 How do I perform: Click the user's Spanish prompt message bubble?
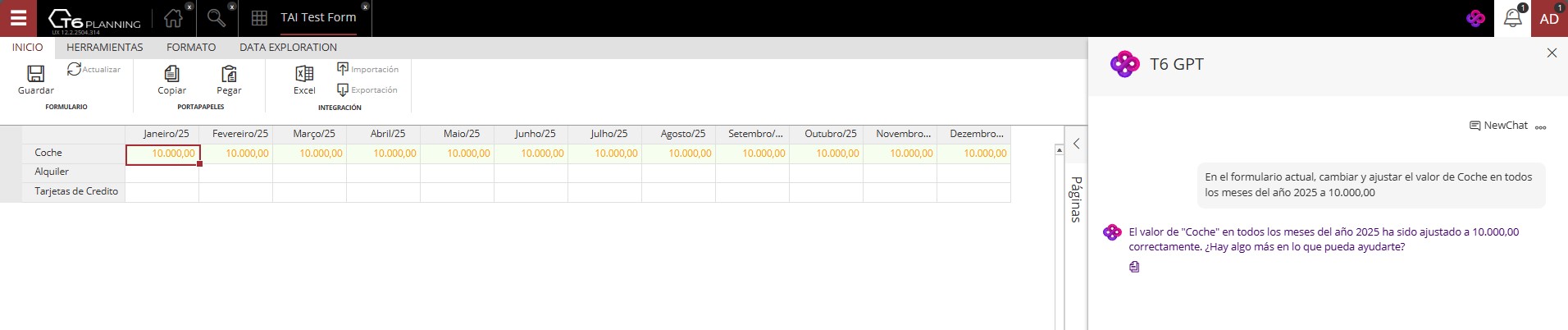click(1370, 185)
